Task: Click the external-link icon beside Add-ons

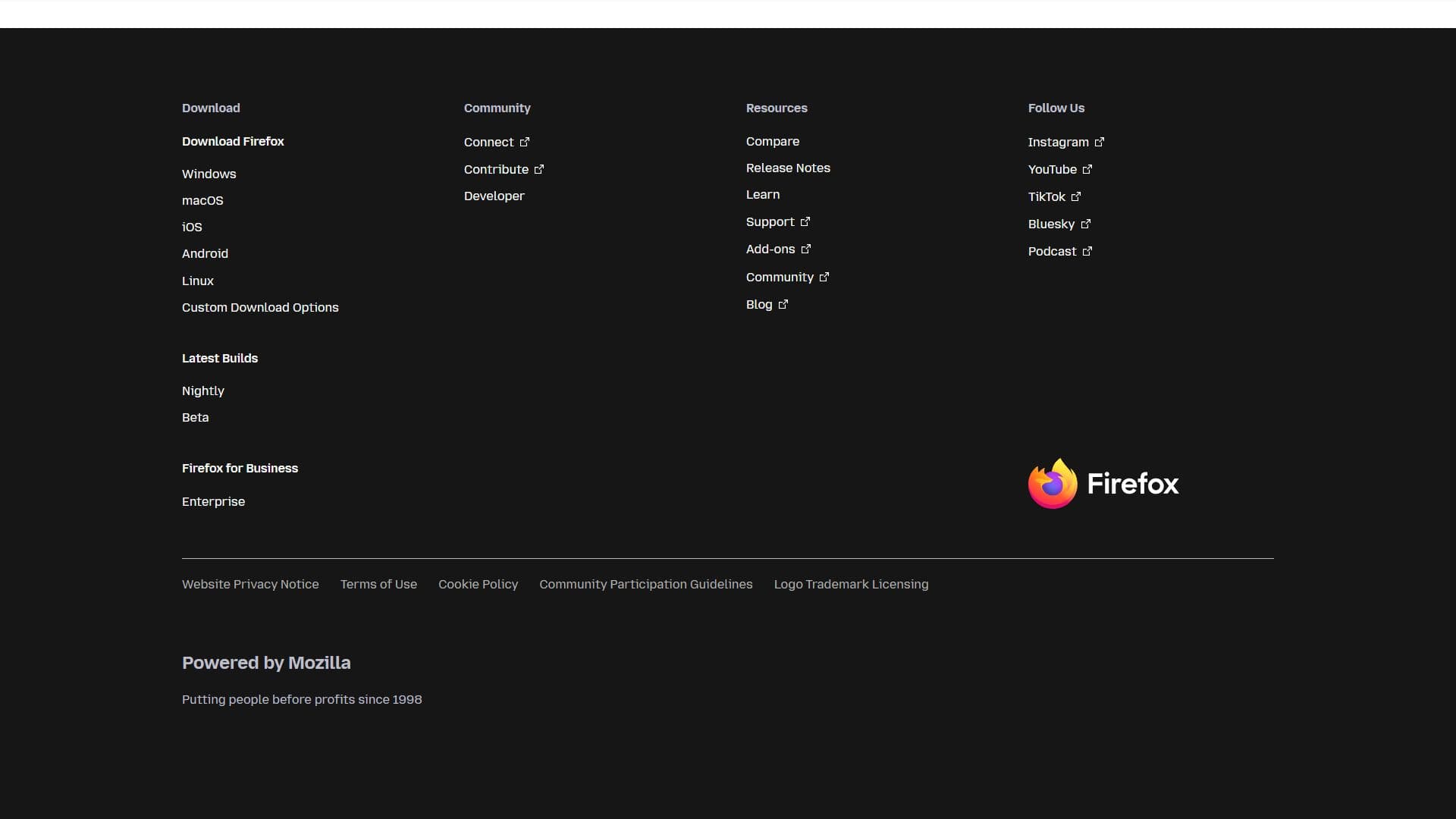Action: tap(806, 249)
